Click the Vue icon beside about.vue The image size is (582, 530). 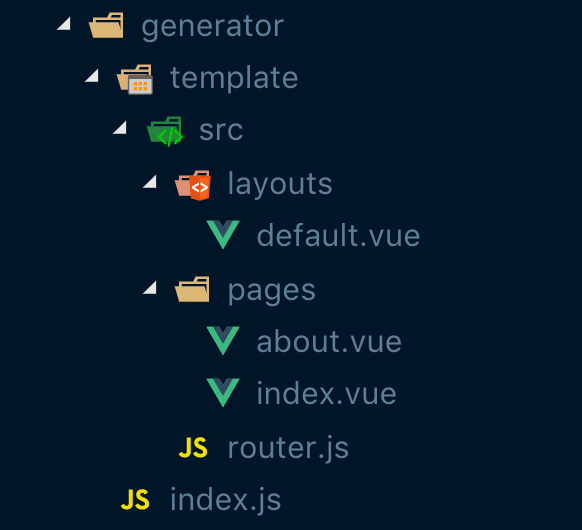click(223, 341)
